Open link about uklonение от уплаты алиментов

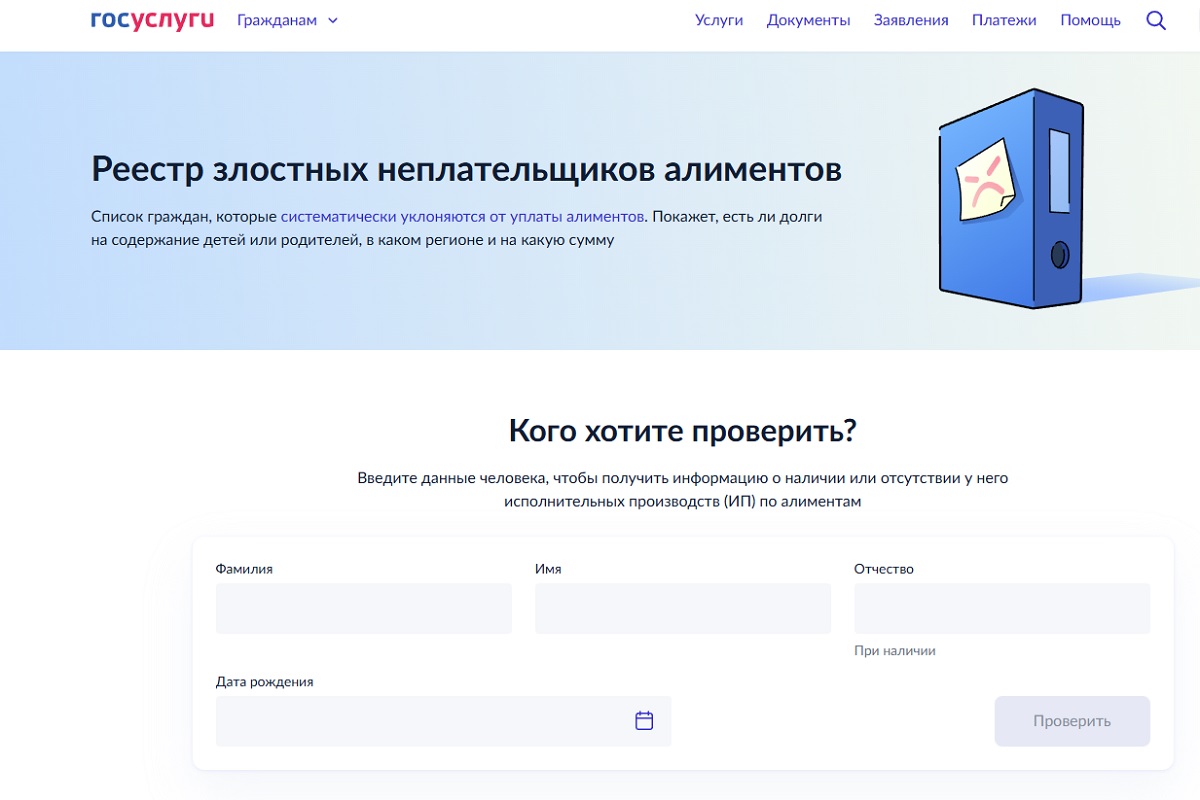460,215
